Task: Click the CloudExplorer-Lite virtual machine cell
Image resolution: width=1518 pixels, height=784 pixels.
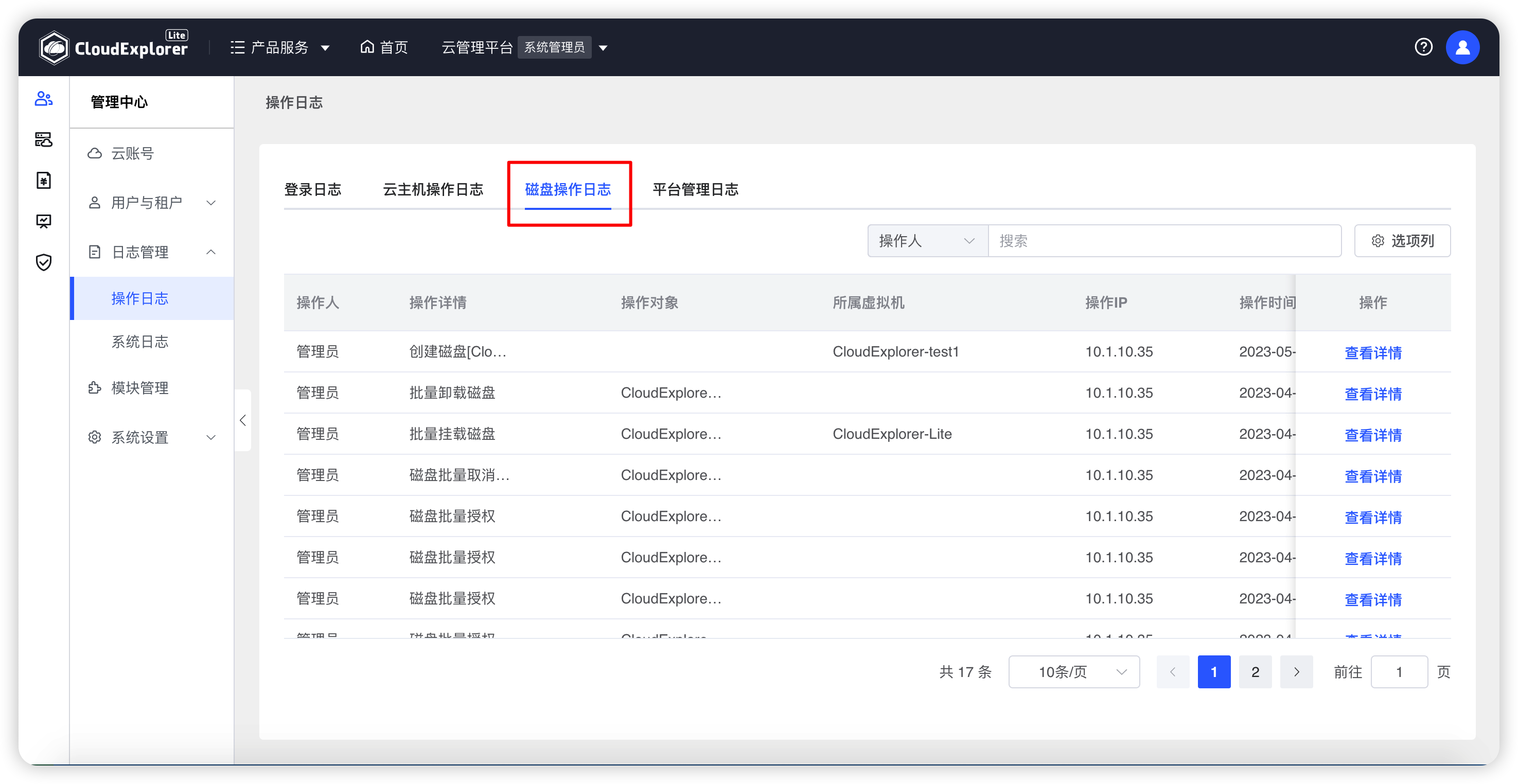Action: [x=892, y=434]
